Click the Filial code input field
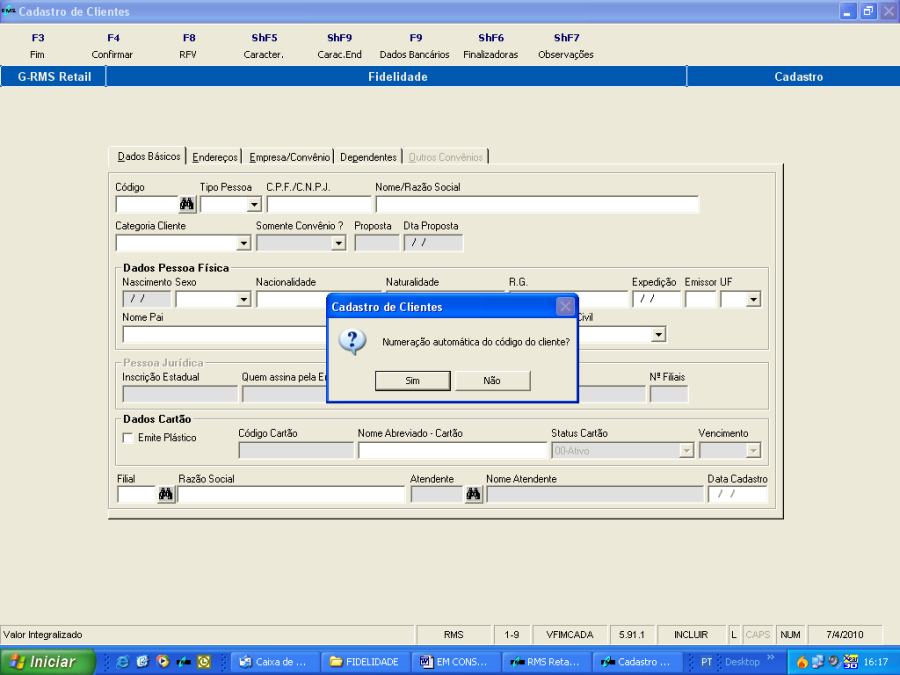The image size is (900, 675). 137,494
